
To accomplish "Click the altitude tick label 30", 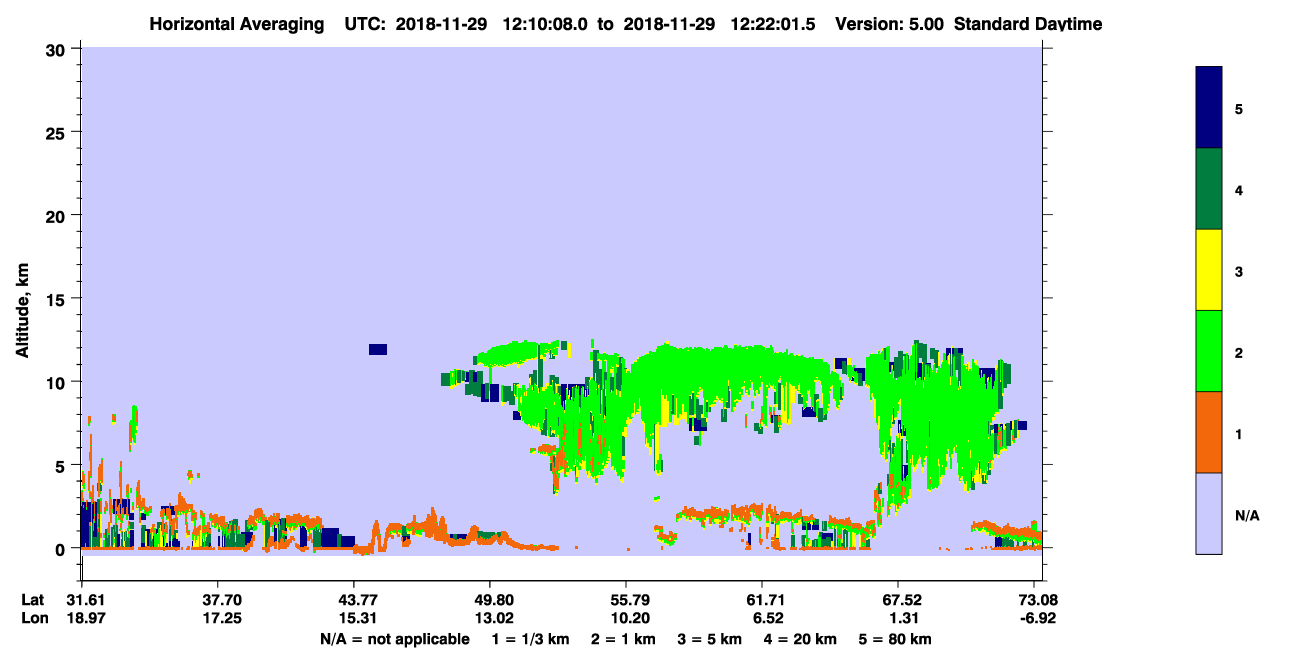I will [58, 48].
